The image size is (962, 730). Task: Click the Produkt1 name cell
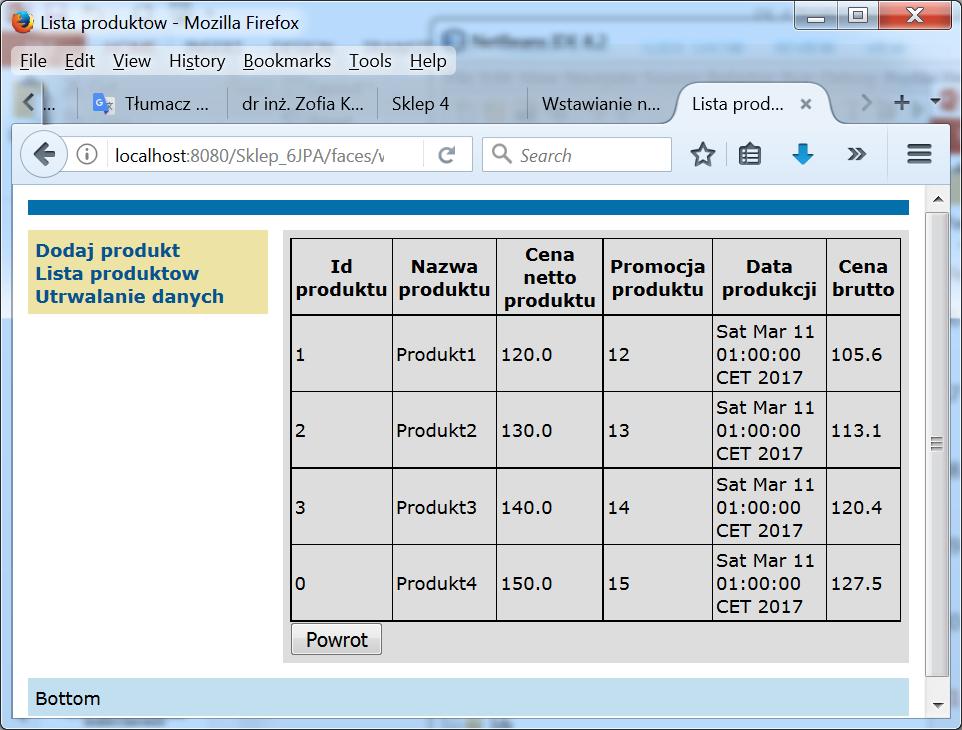444,354
